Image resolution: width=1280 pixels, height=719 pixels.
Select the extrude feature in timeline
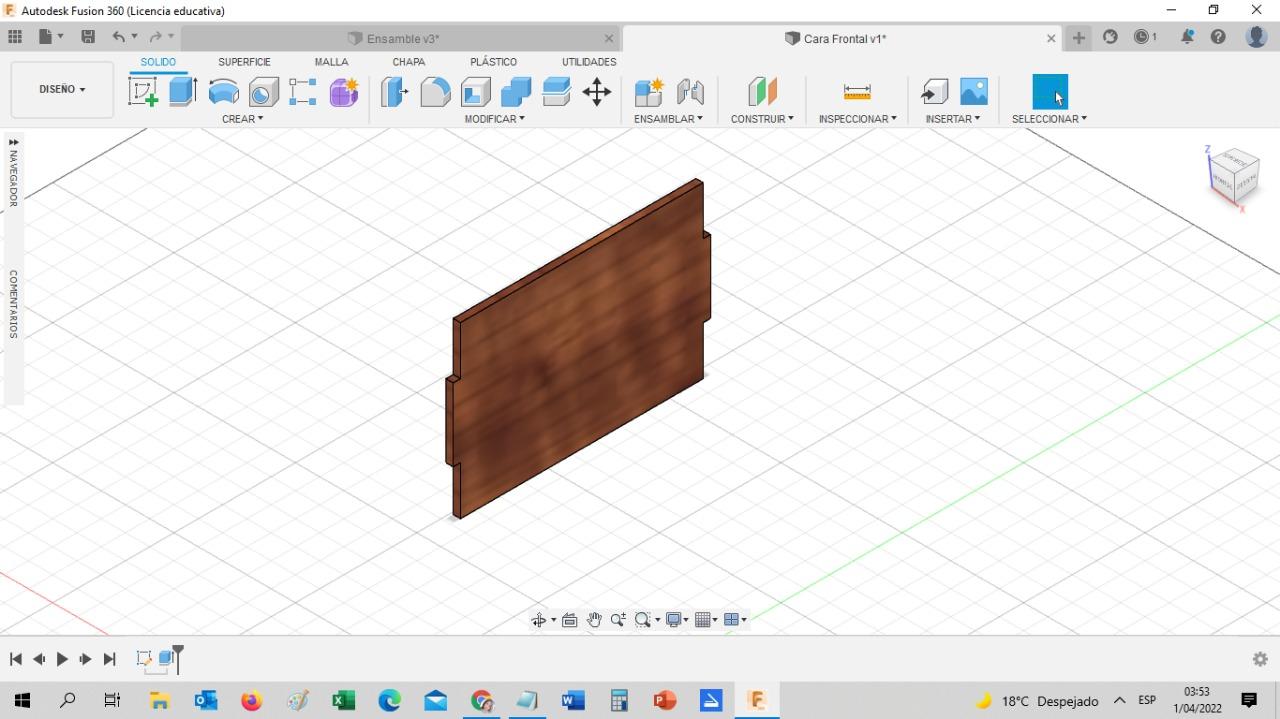167,659
